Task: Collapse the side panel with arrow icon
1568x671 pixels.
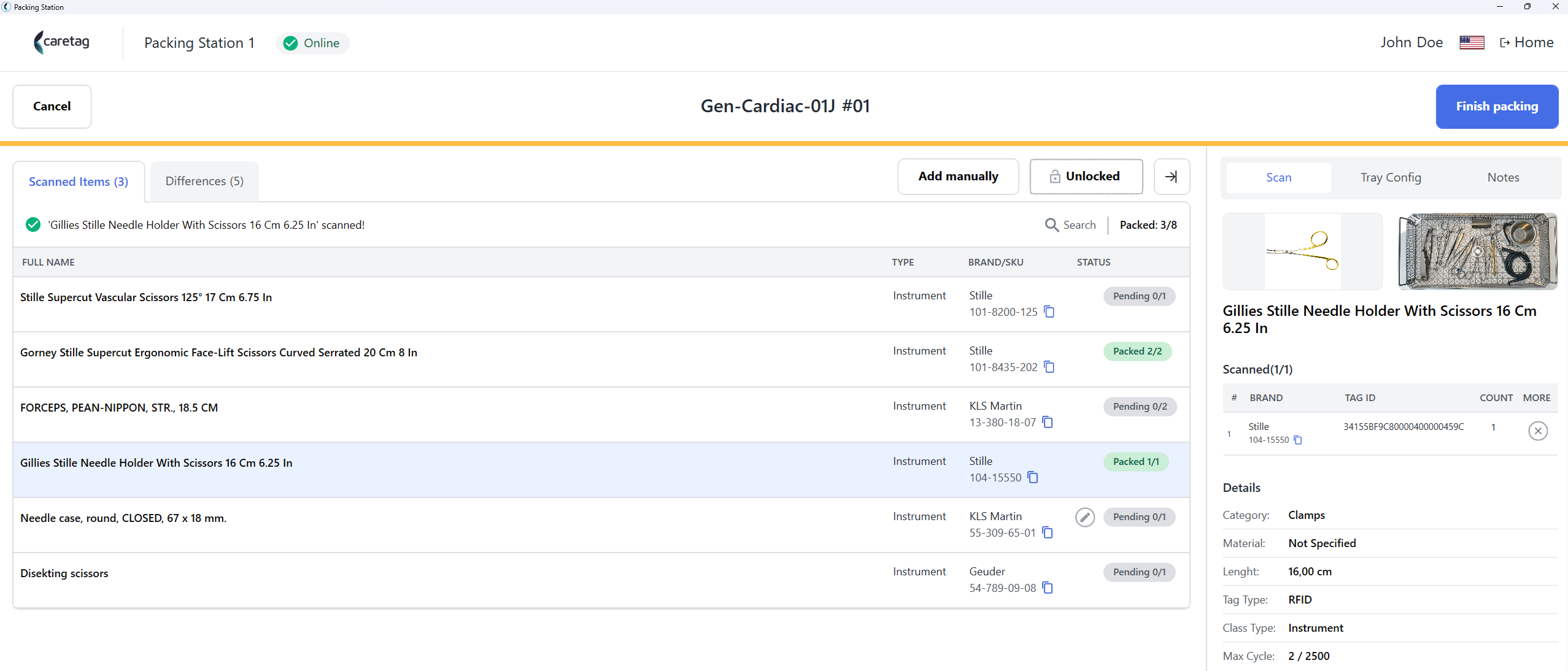Action: [1172, 177]
